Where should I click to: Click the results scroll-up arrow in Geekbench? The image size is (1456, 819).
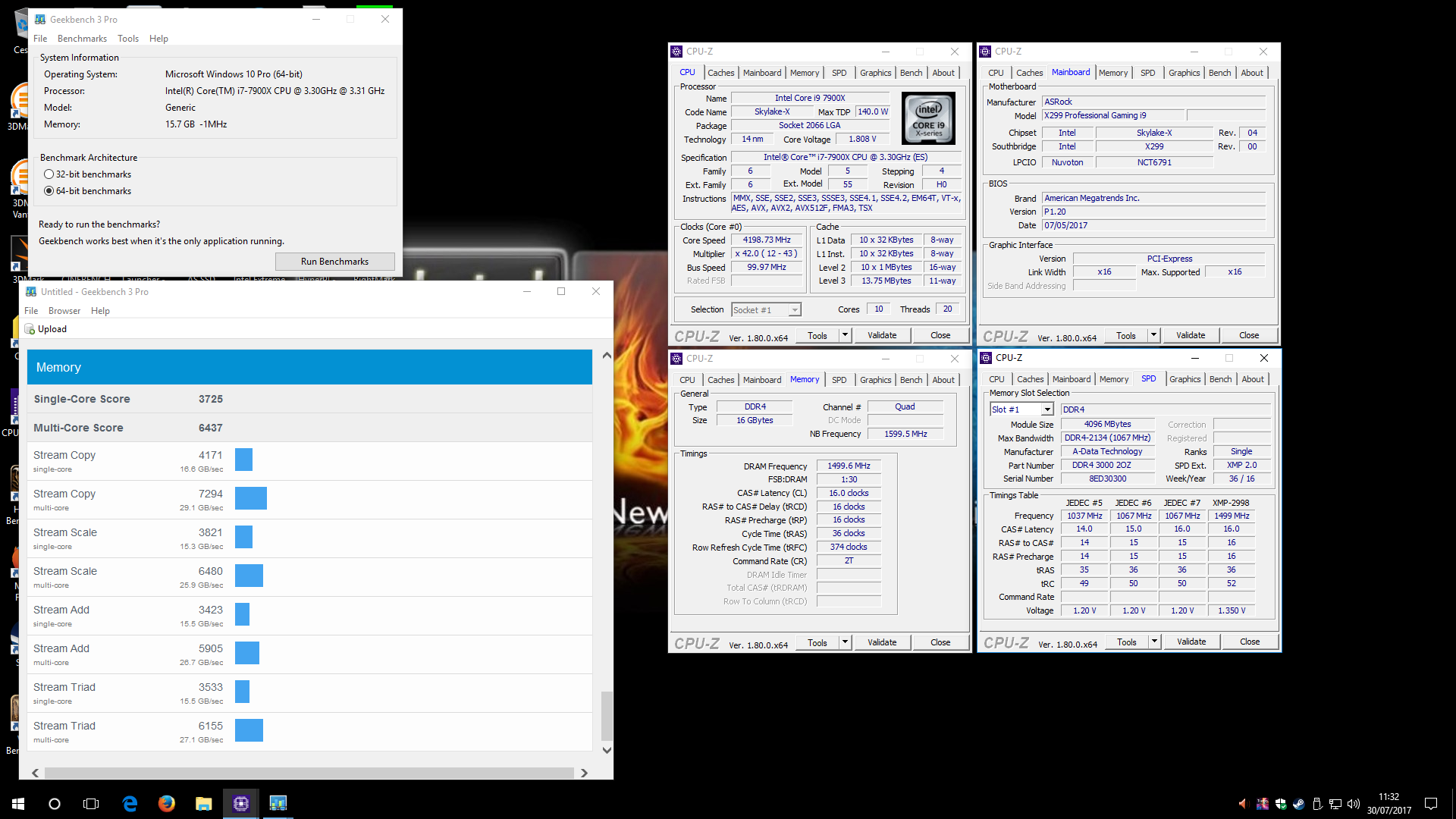pyautogui.click(x=607, y=356)
